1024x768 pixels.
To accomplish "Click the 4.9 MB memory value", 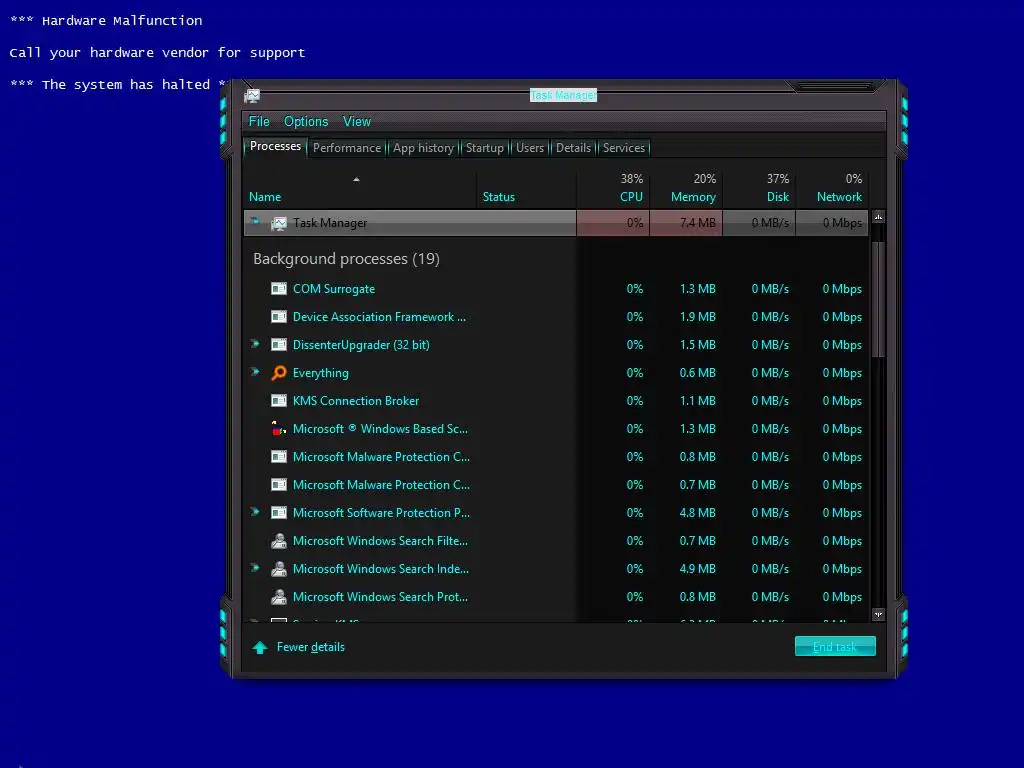I will point(697,569).
